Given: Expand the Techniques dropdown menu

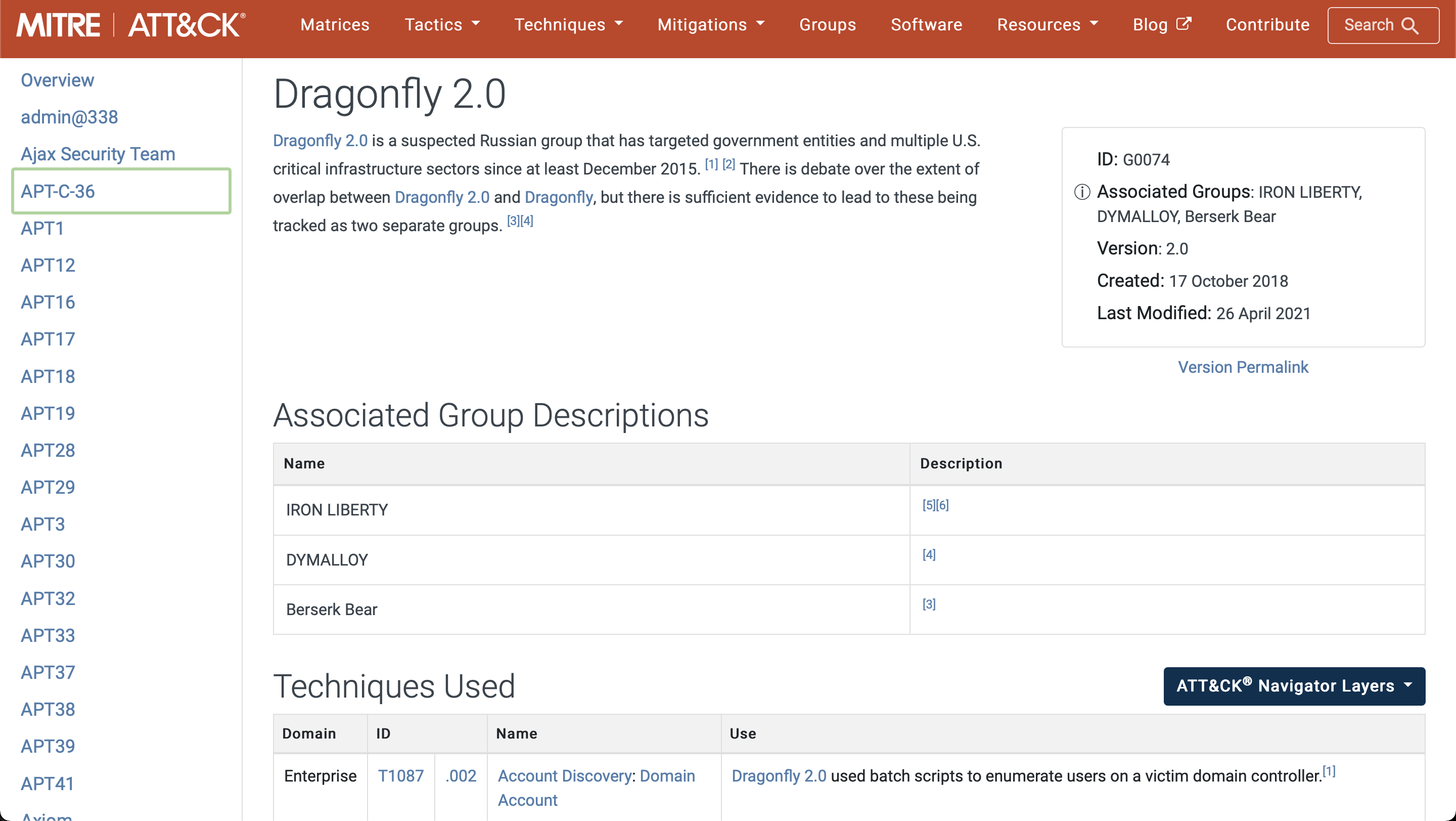Looking at the screenshot, I should coord(568,25).
